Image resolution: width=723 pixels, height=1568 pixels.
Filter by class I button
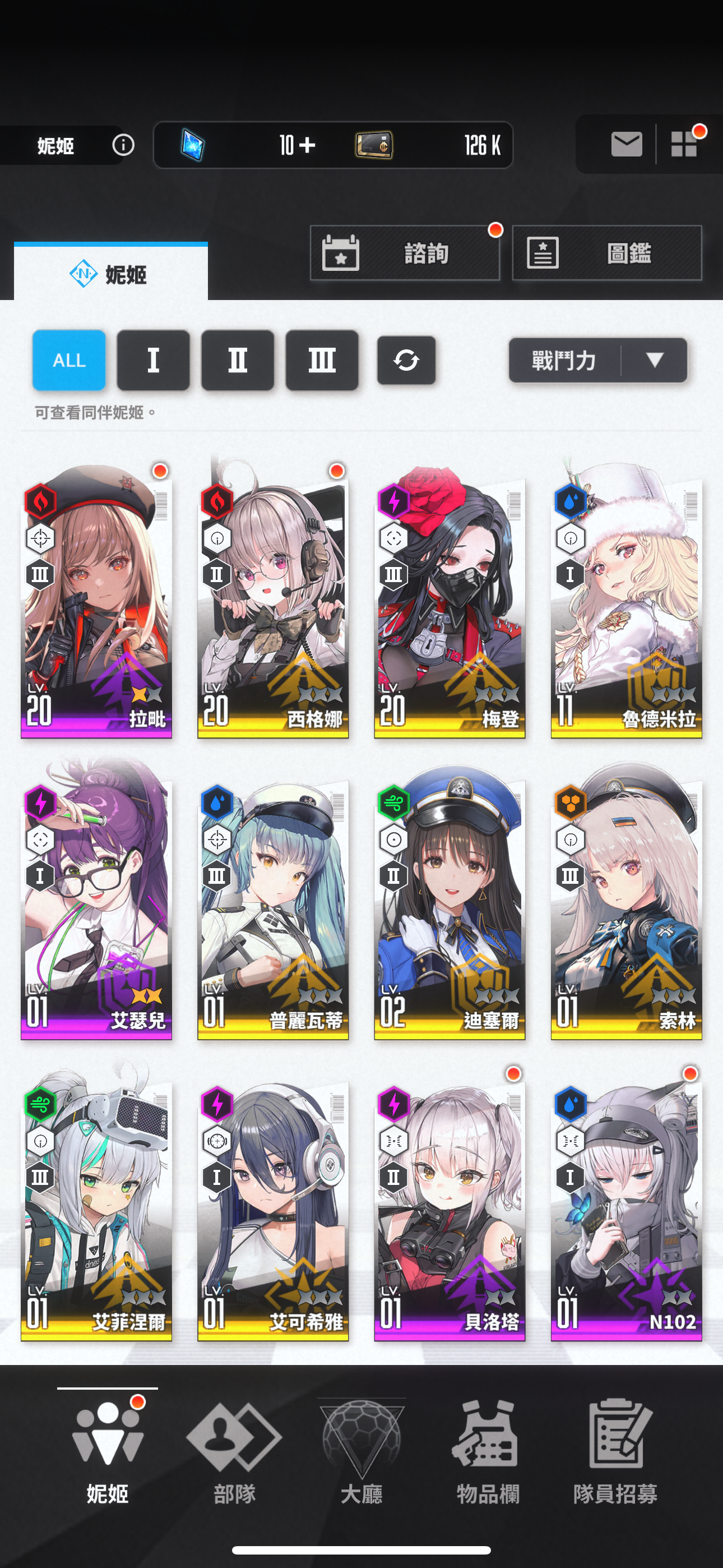pyautogui.click(x=154, y=361)
